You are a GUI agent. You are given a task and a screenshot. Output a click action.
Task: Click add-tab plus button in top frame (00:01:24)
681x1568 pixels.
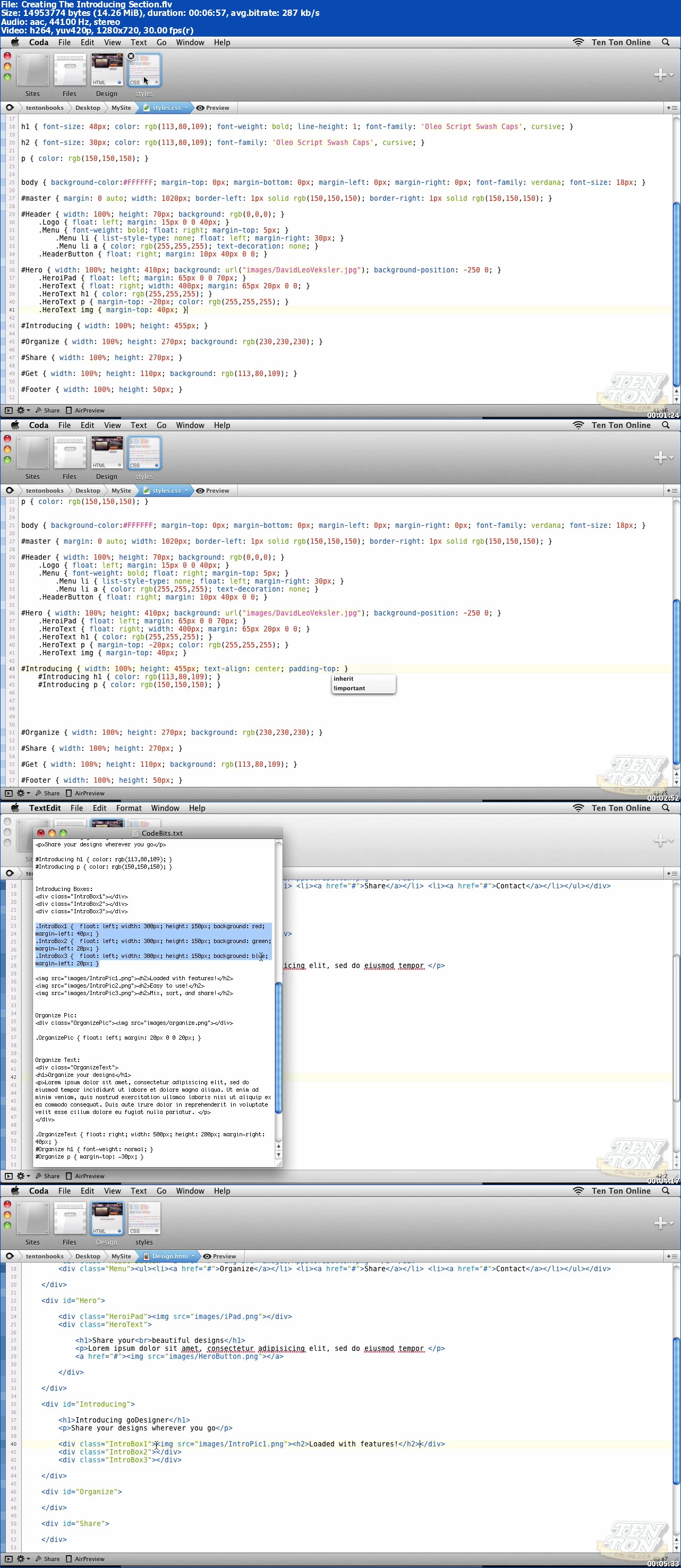coord(660,74)
